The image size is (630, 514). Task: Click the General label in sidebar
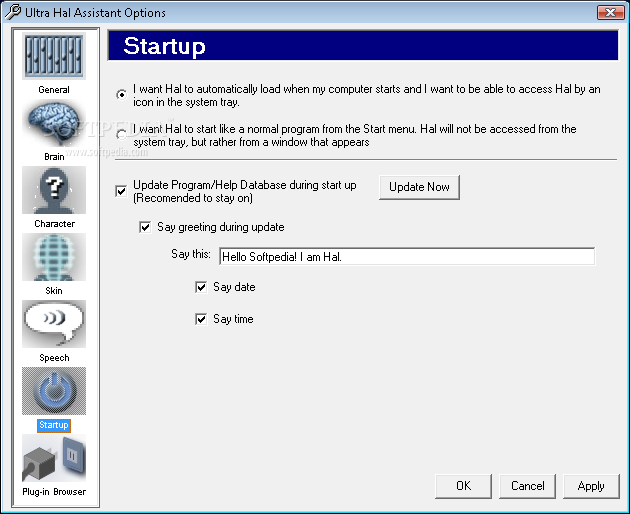point(54,90)
